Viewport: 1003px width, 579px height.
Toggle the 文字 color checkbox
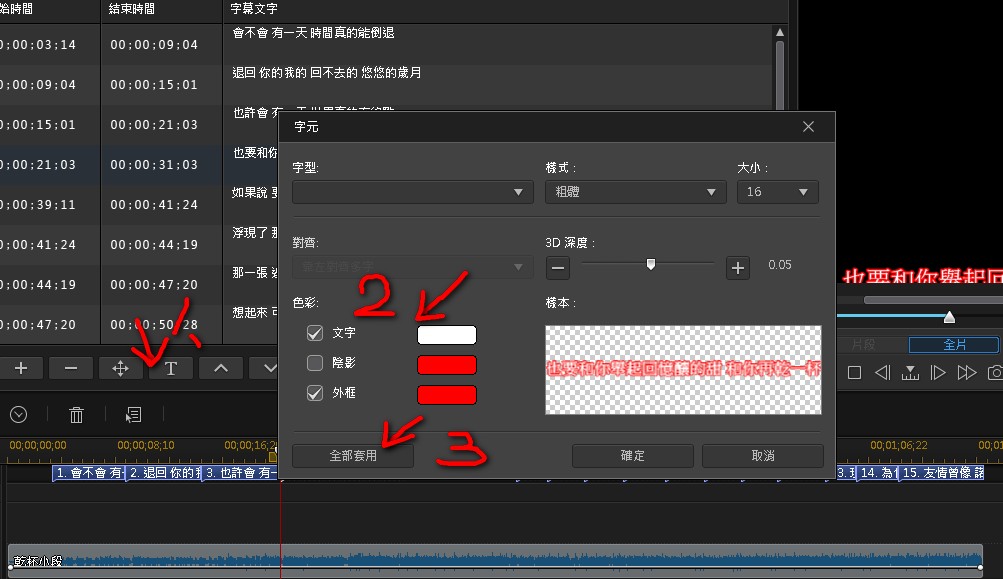[315, 334]
